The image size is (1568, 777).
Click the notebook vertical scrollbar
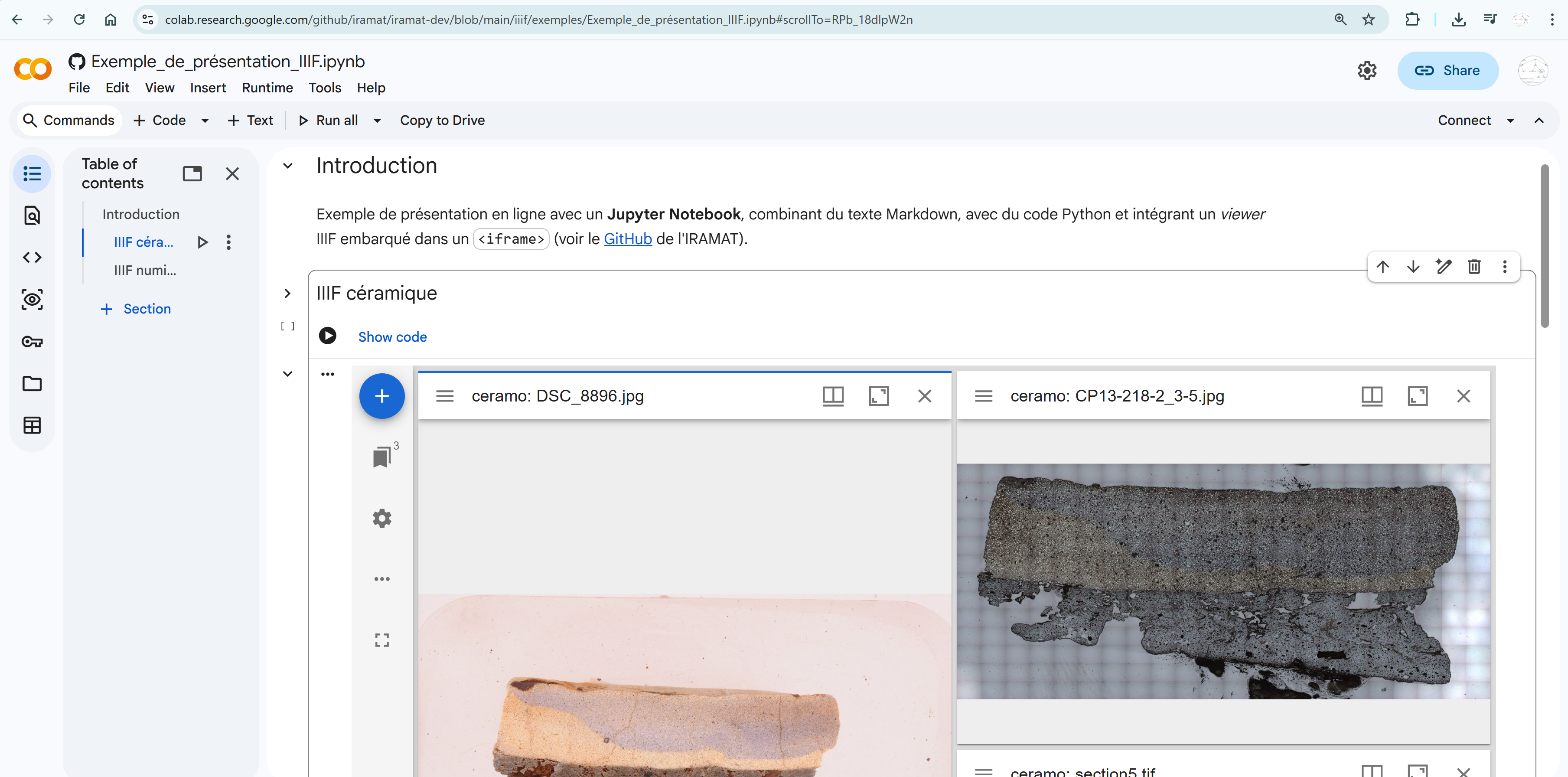(x=1544, y=246)
